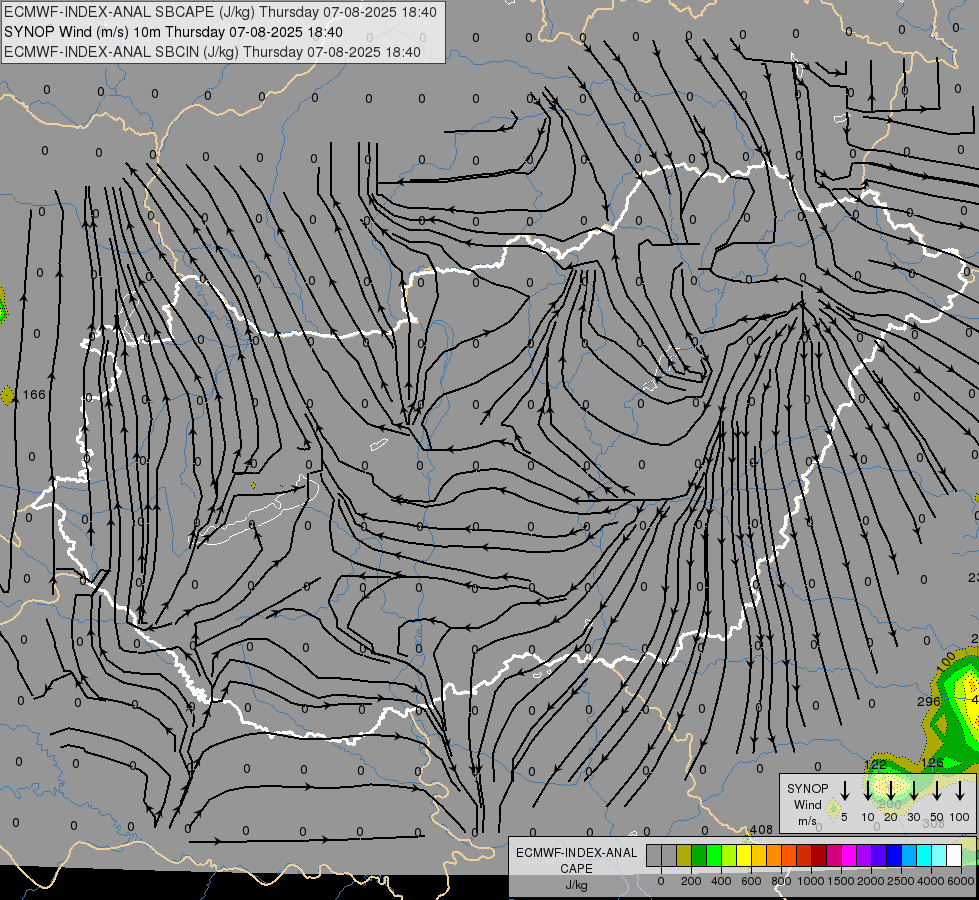Click the 200 tick label on CAPE scale
979x900 pixels.
coord(691,881)
